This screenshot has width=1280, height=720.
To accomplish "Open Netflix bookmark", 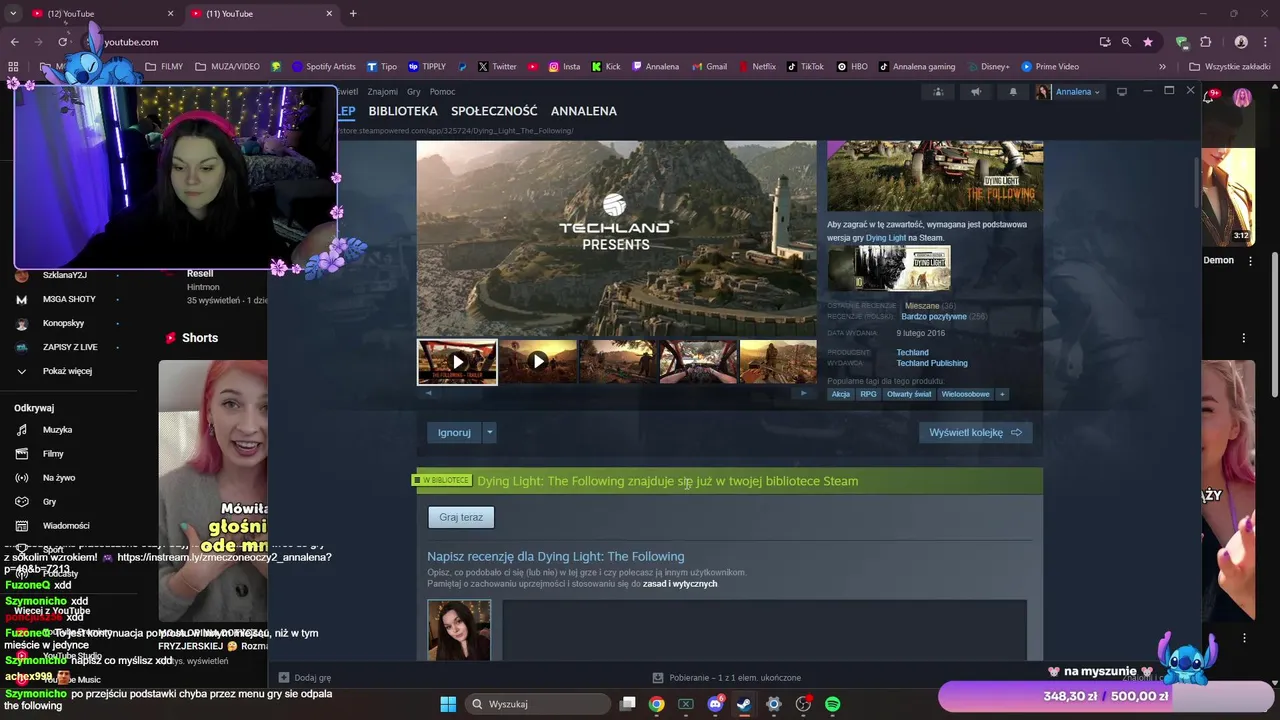I will point(757,67).
